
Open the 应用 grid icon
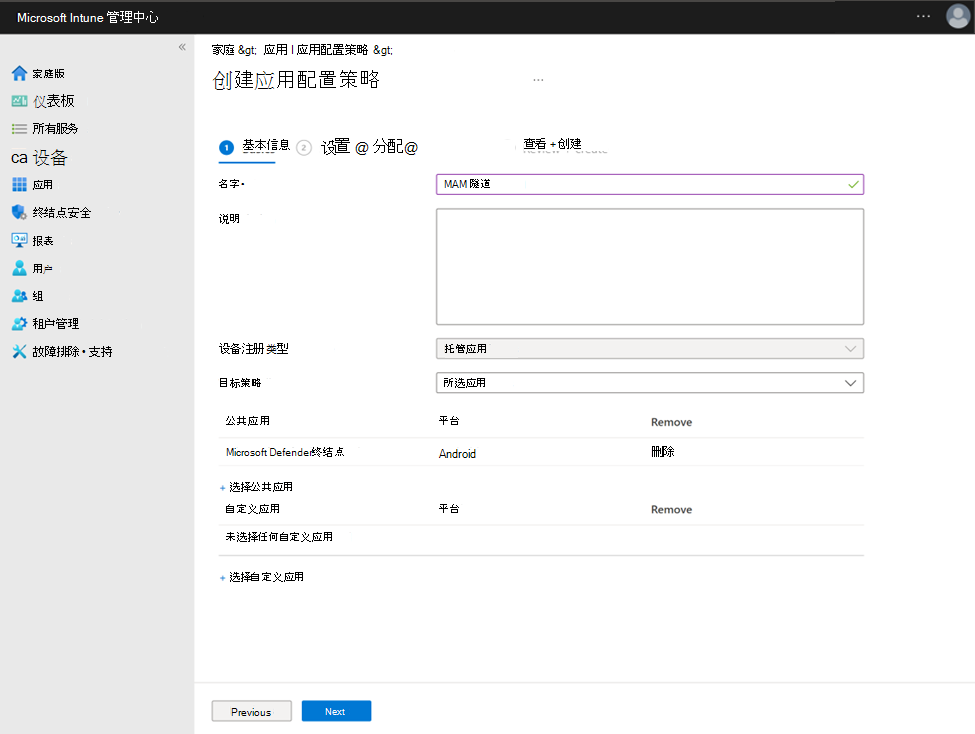tap(19, 184)
